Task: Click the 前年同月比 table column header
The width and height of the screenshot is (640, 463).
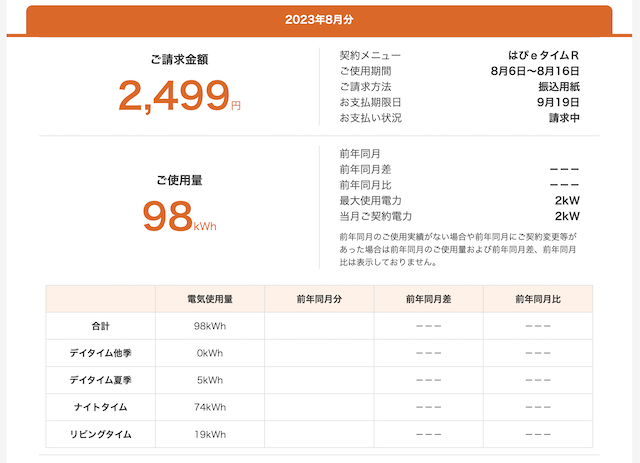Action: click(x=538, y=299)
